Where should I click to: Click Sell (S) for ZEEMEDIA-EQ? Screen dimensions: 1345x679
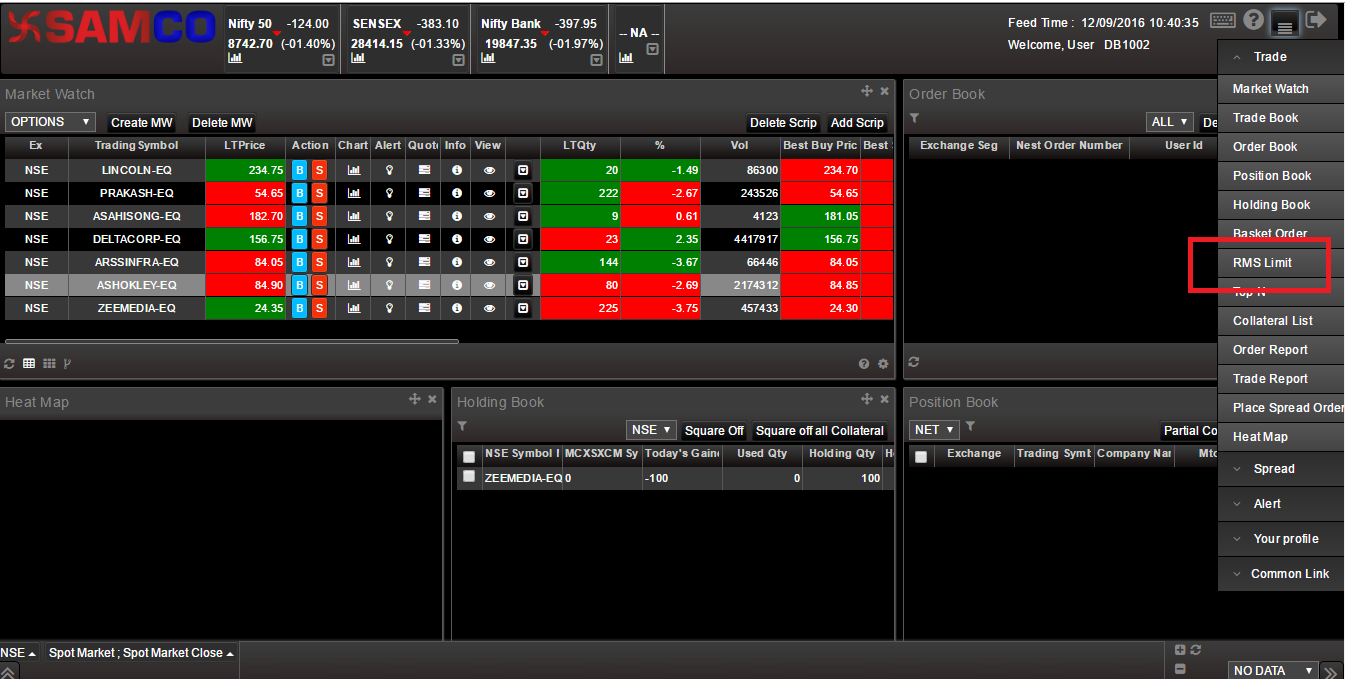tap(319, 308)
